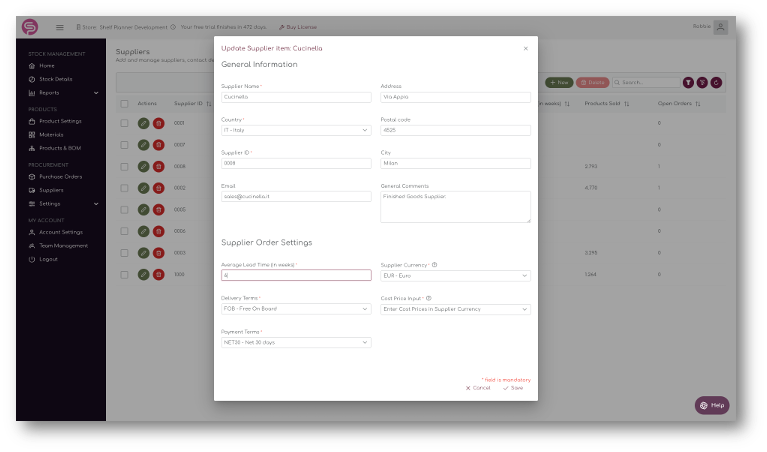Go to Purchase Orders in sidebar
The width and height of the screenshot is (767, 452).
[x=61, y=177]
